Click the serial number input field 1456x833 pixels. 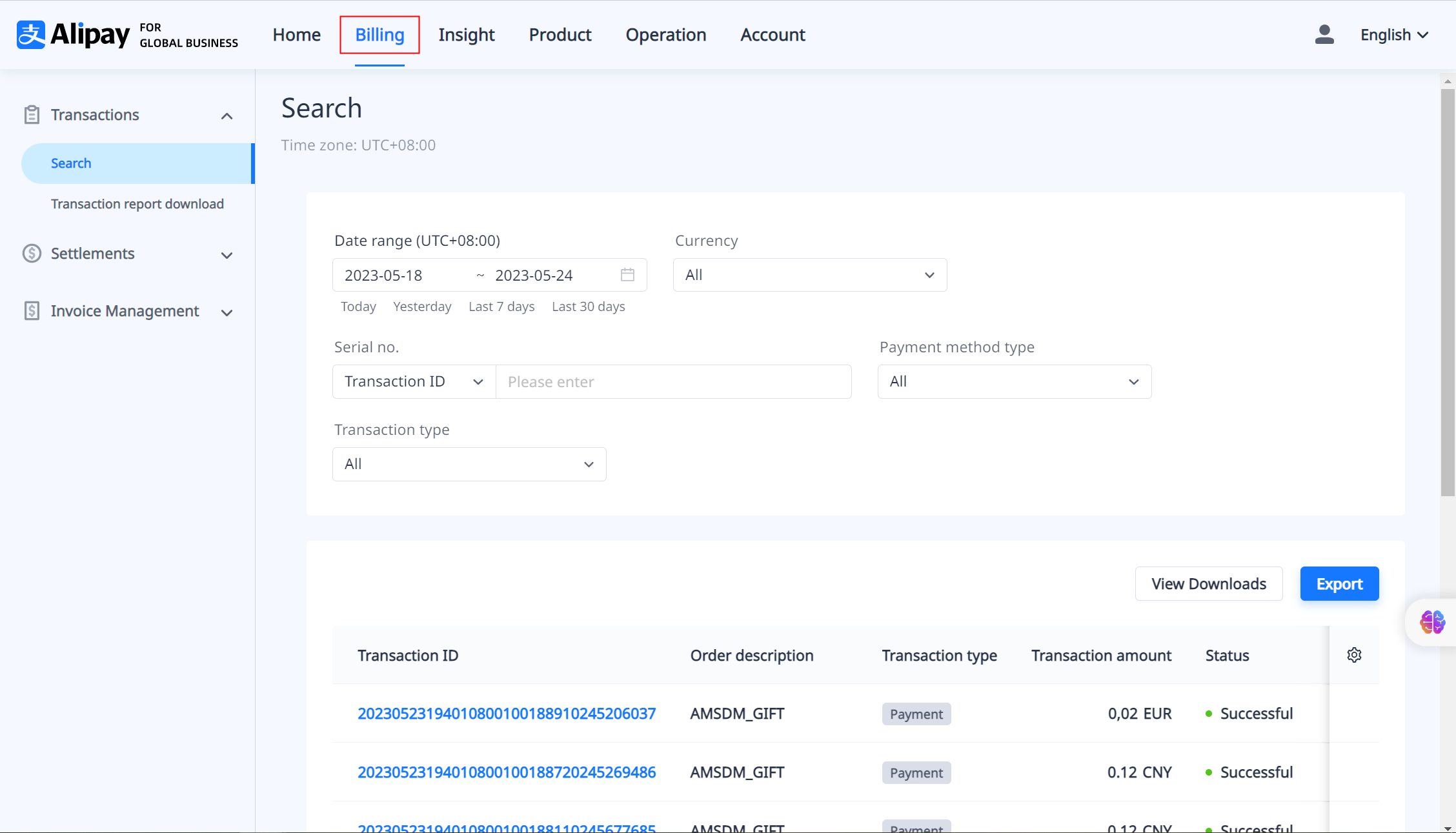point(673,381)
